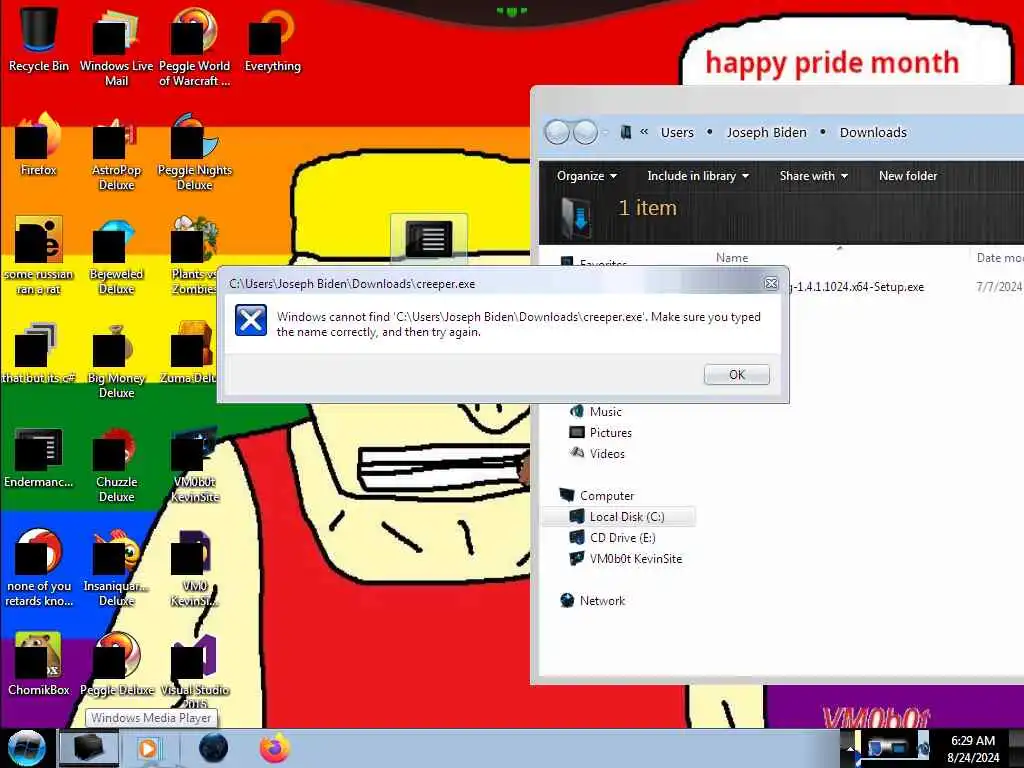The width and height of the screenshot is (1024, 768).
Task: Launch Visual Studio 2015 shortcut
Action: pos(195,671)
